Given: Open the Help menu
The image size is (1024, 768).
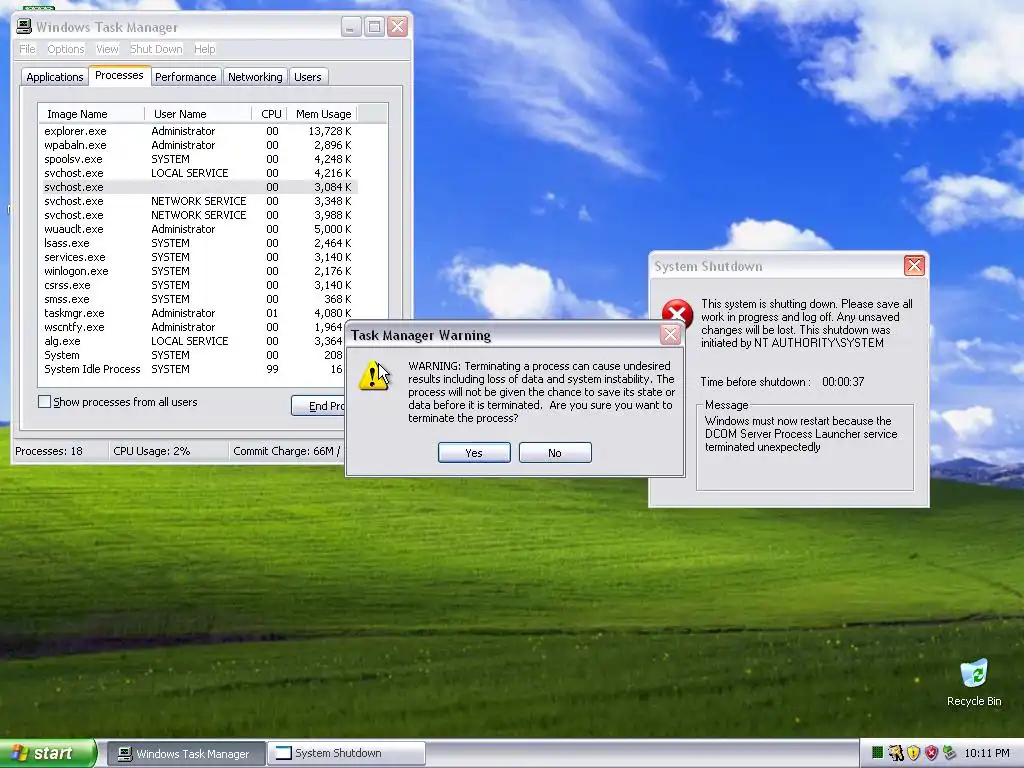Looking at the screenshot, I should [x=204, y=49].
